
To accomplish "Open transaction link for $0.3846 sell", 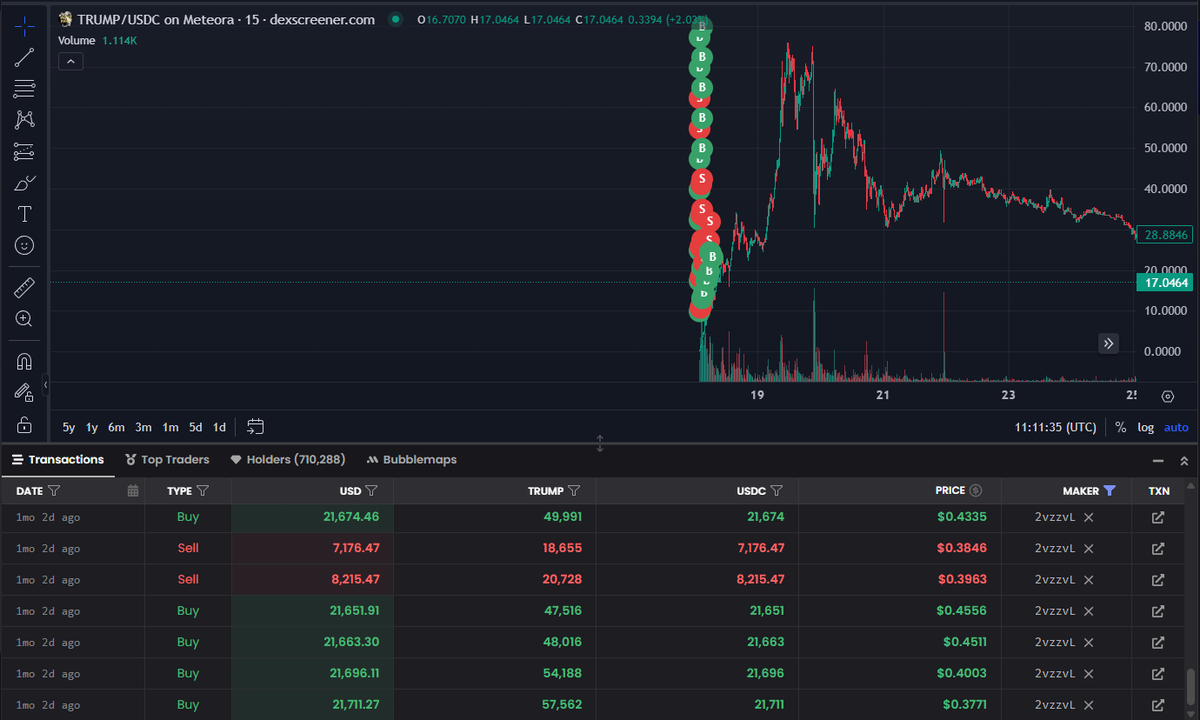I will click(1158, 548).
